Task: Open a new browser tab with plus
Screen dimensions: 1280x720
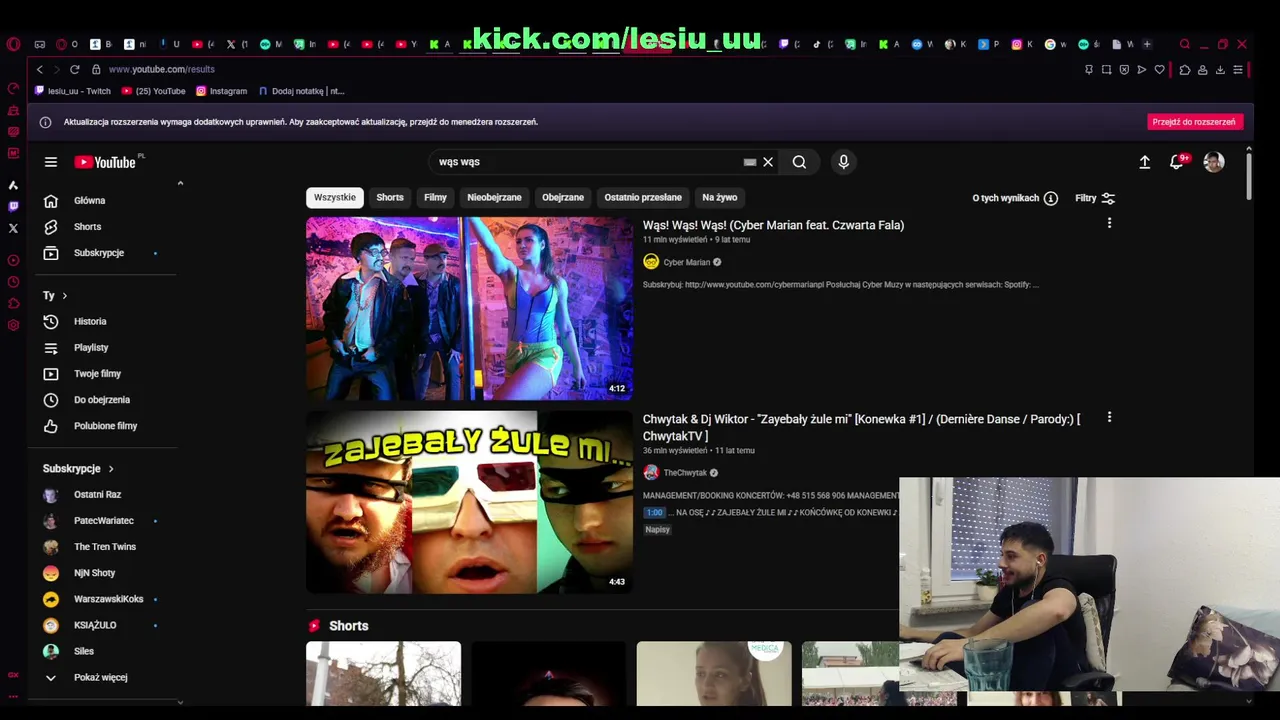Action: (1147, 44)
